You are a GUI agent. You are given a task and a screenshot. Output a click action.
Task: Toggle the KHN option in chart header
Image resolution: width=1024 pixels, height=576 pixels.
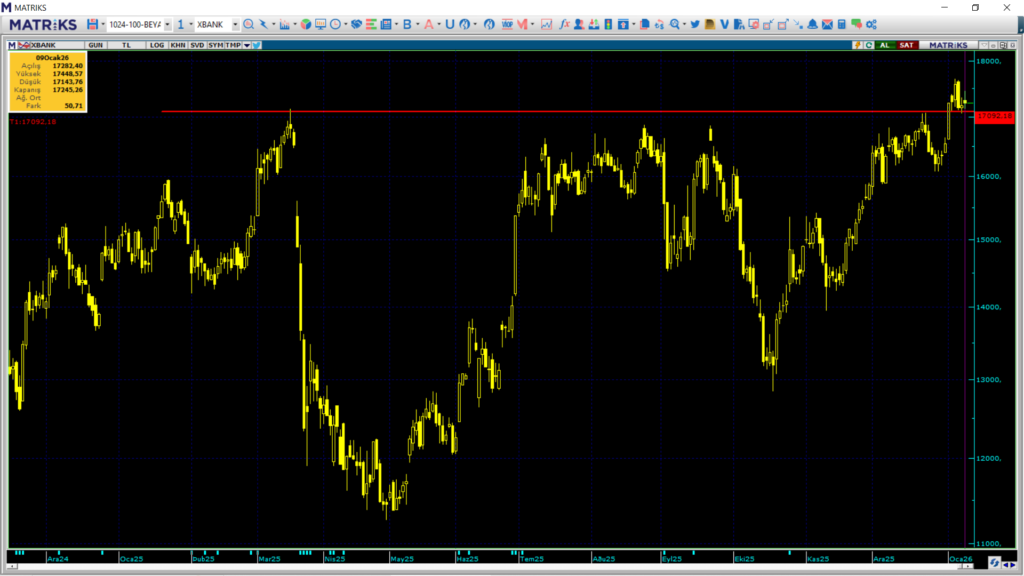(177, 45)
